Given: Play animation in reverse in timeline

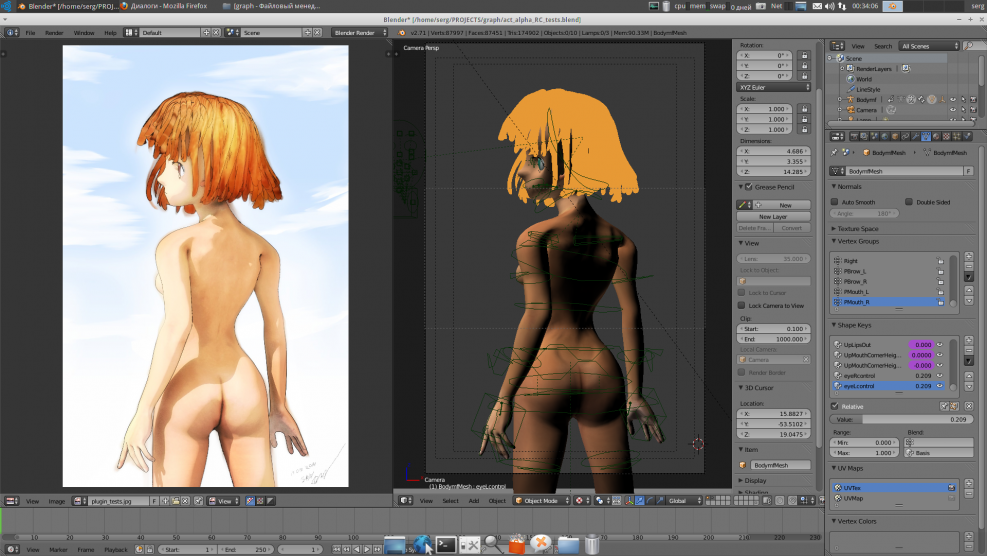Looking at the screenshot, I should (357, 550).
